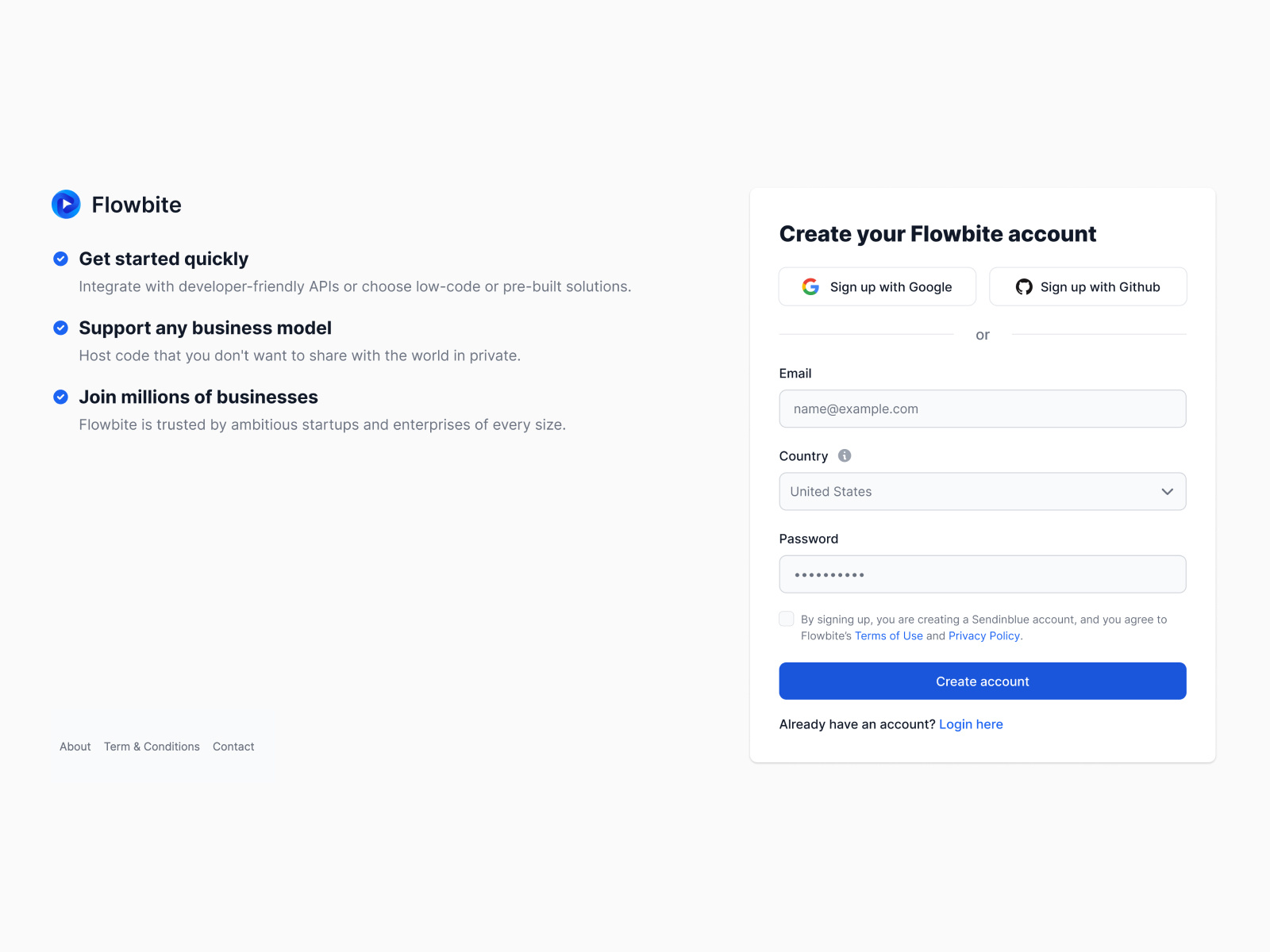1270x952 pixels.
Task: Click the Github icon on the signup button
Action: tap(1024, 286)
